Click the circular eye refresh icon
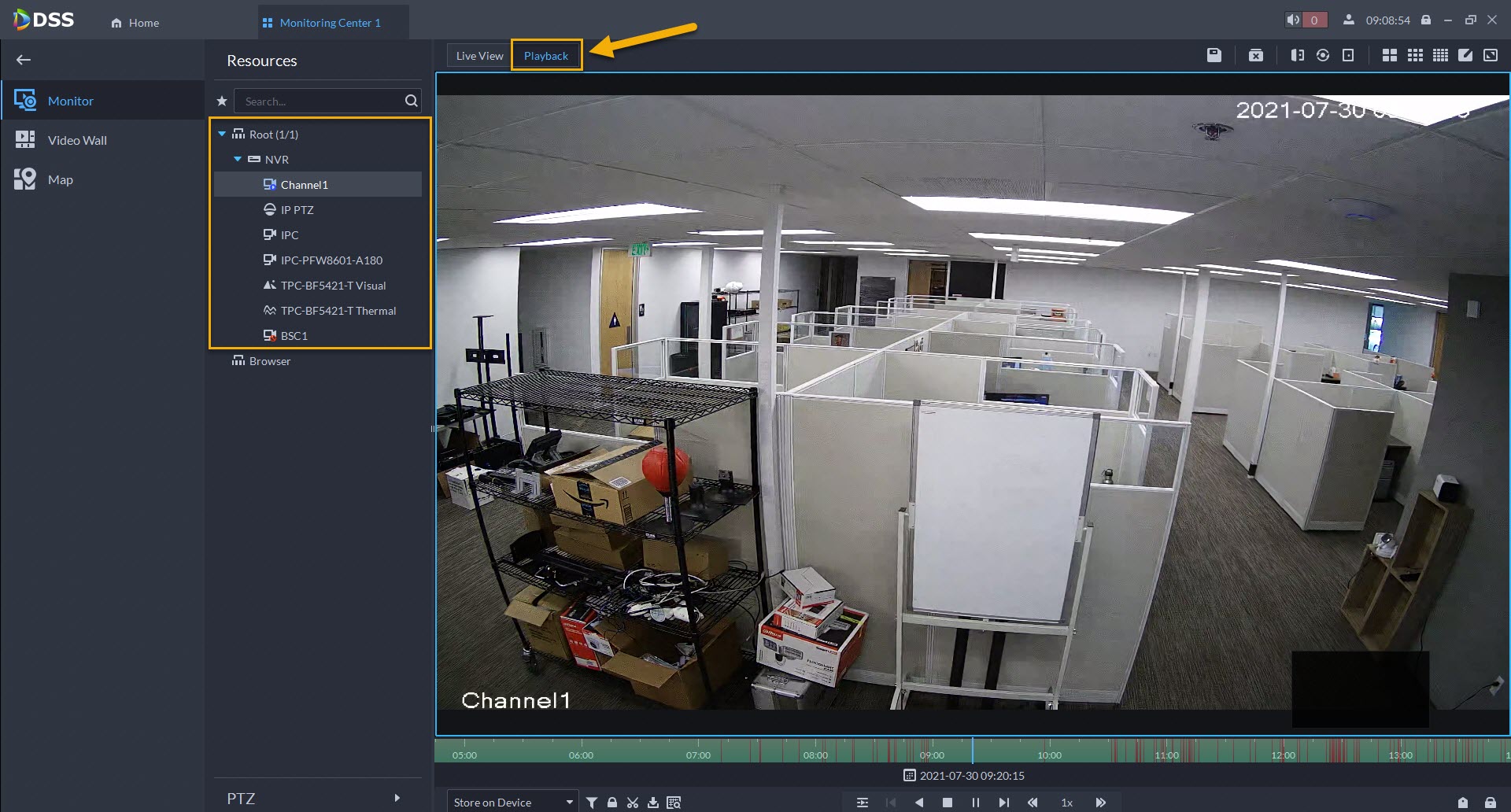1511x812 pixels. coord(1323,55)
